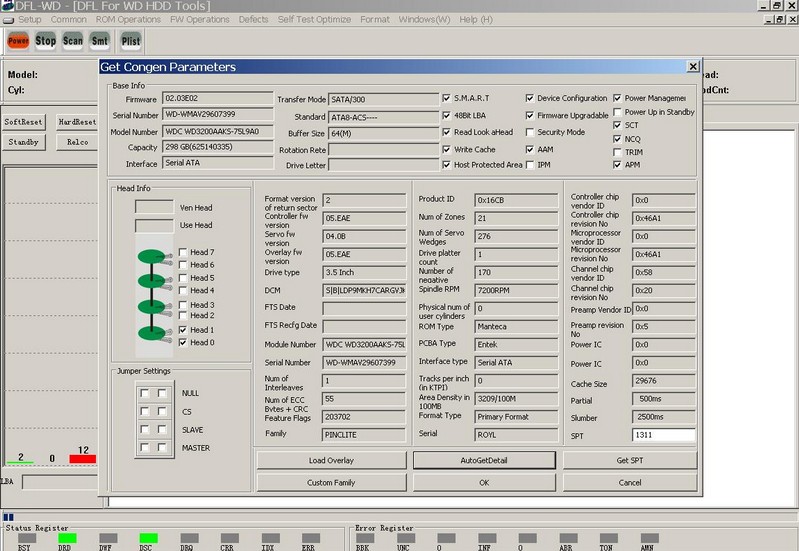This screenshot has width=799, height=551.
Task: Click the INF error register indicator
Action: coord(487,538)
